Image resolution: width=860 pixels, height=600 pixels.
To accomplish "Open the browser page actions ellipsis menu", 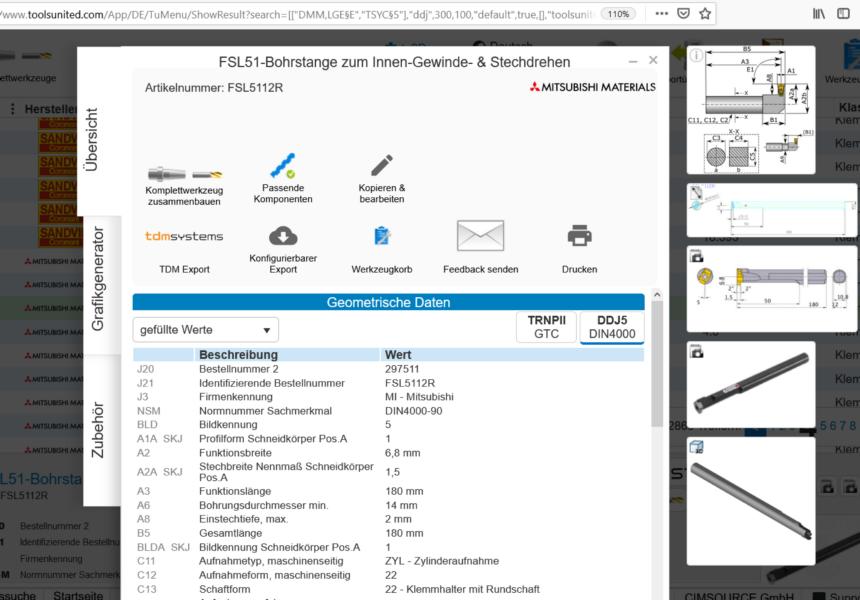I will pyautogui.click(x=662, y=14).
